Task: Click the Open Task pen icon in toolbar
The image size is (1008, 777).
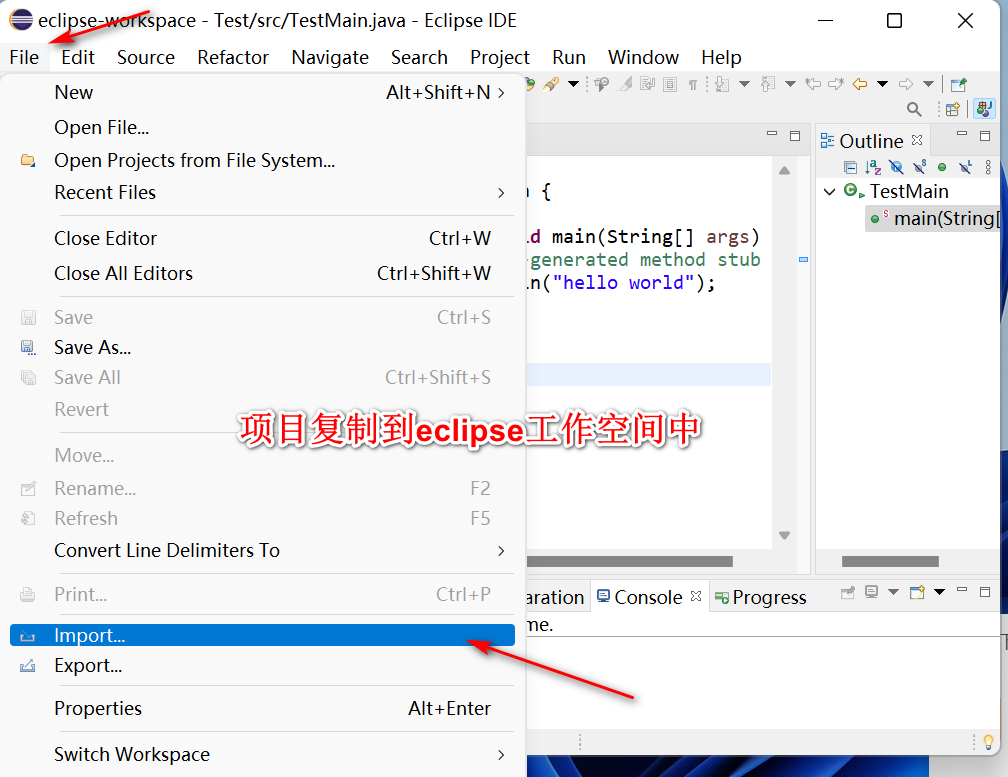Action: pyautogui.click(x=551, y=84)
